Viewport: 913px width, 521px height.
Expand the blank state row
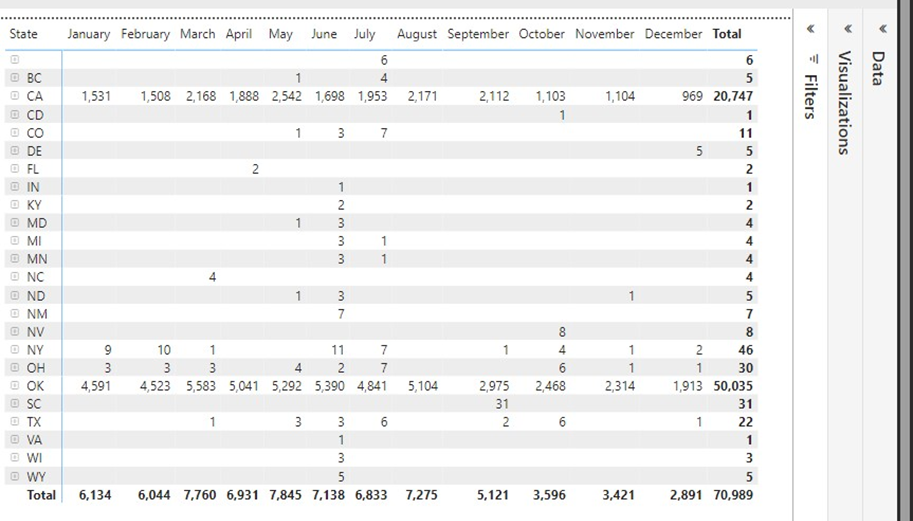click(15, 59)
